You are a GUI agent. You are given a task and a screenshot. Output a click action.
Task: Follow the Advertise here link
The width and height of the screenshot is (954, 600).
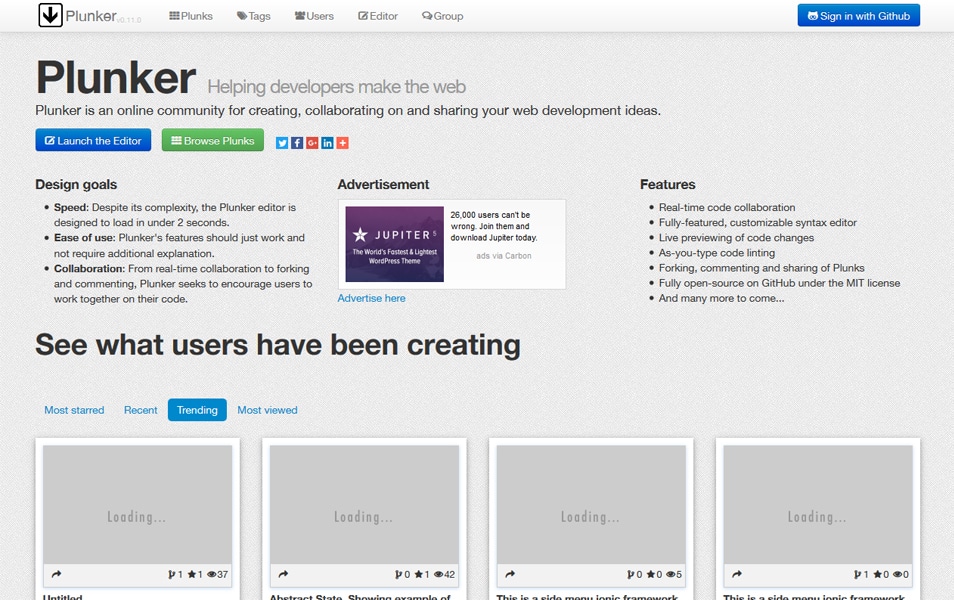tap(371, 298)
